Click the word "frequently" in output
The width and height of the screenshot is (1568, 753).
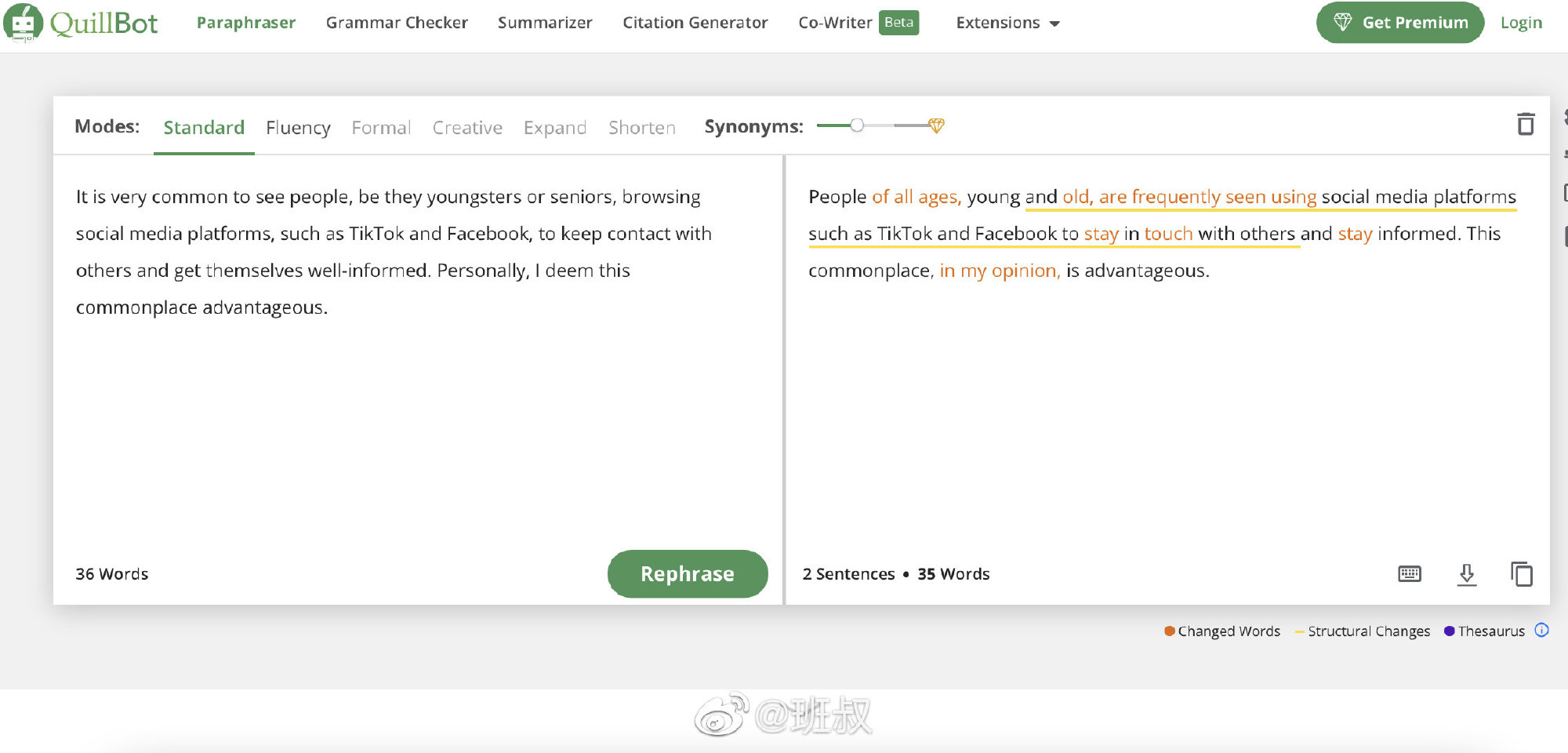click(1176, 197)
